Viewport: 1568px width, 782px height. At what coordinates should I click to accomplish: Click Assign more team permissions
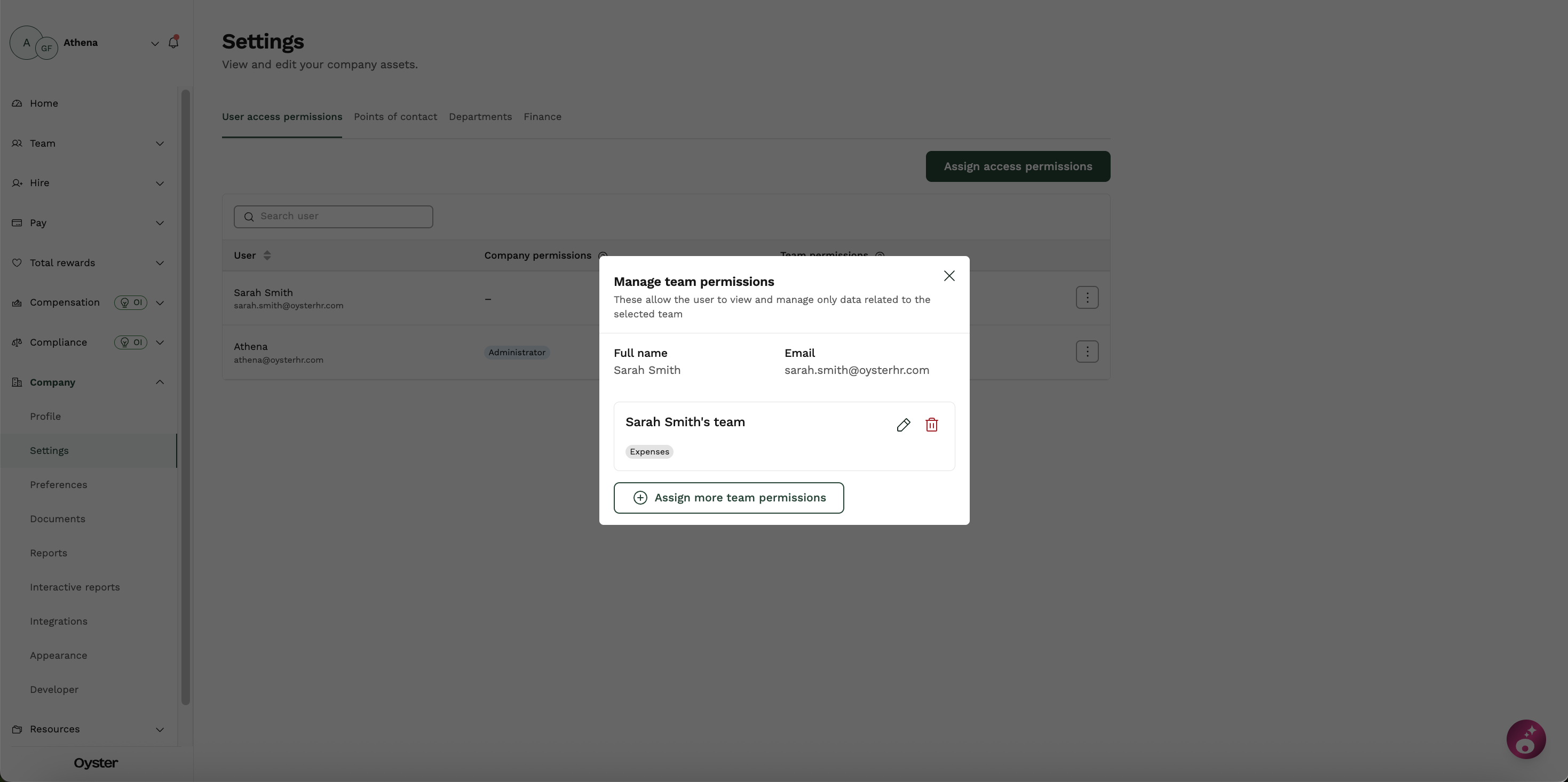coord(728,498)
